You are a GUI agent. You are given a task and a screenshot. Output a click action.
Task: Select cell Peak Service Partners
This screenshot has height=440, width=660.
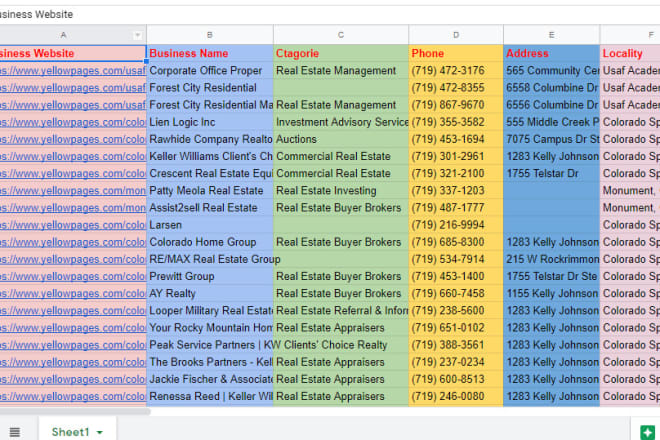(x=210, y=345)
